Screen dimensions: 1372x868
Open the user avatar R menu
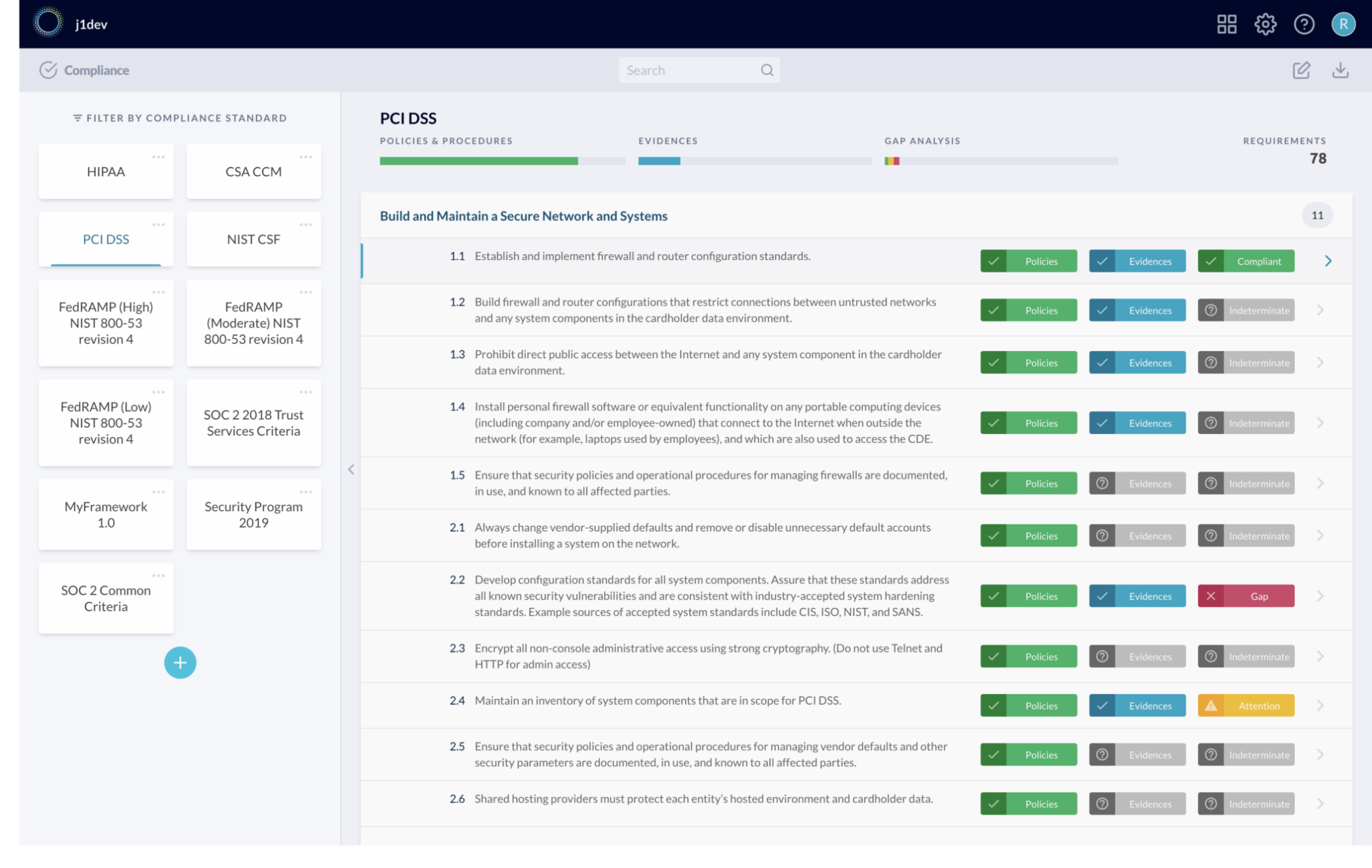[1343, 25]
